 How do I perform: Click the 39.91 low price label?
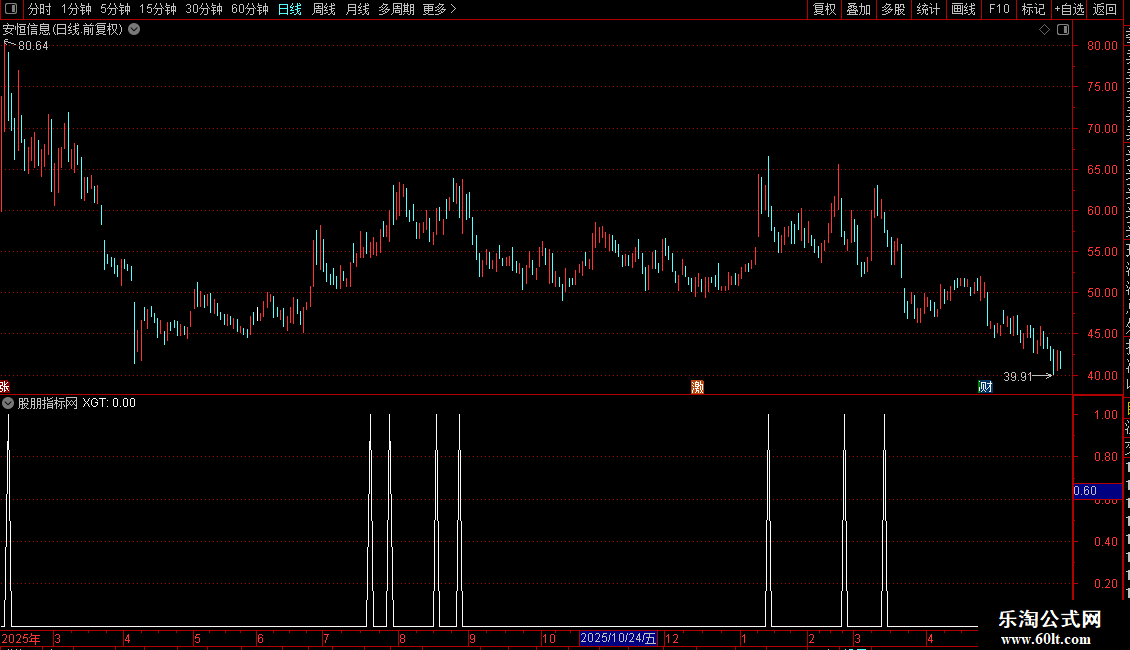(x=1018, y=377)
